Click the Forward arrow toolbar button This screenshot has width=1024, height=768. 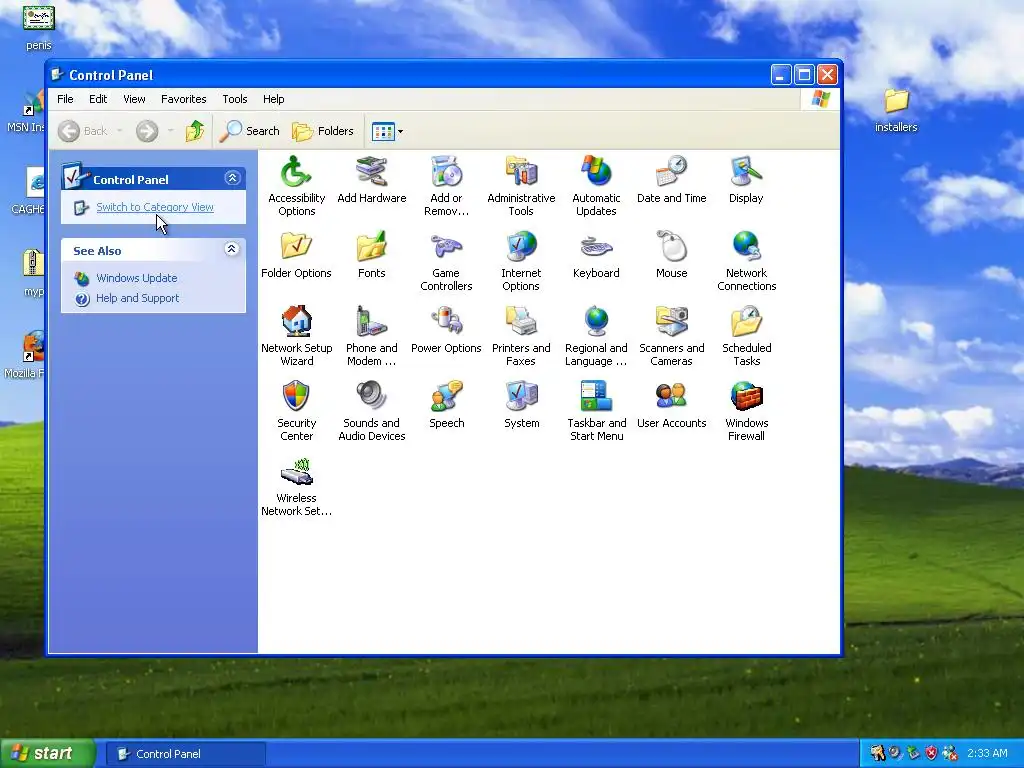coord(147,131)
